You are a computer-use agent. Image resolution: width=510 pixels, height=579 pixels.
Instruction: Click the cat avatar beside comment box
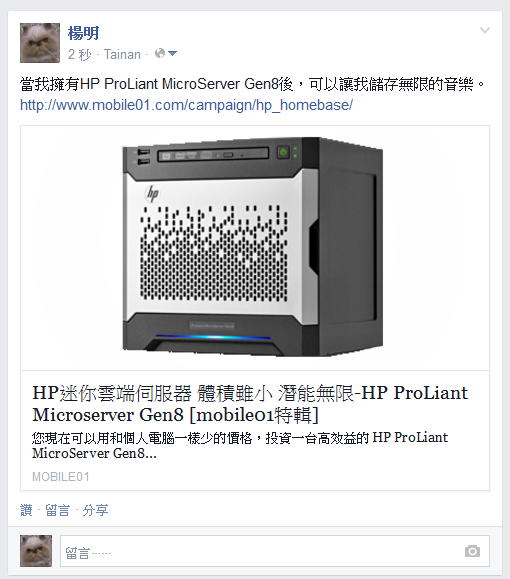coord(36,551)
